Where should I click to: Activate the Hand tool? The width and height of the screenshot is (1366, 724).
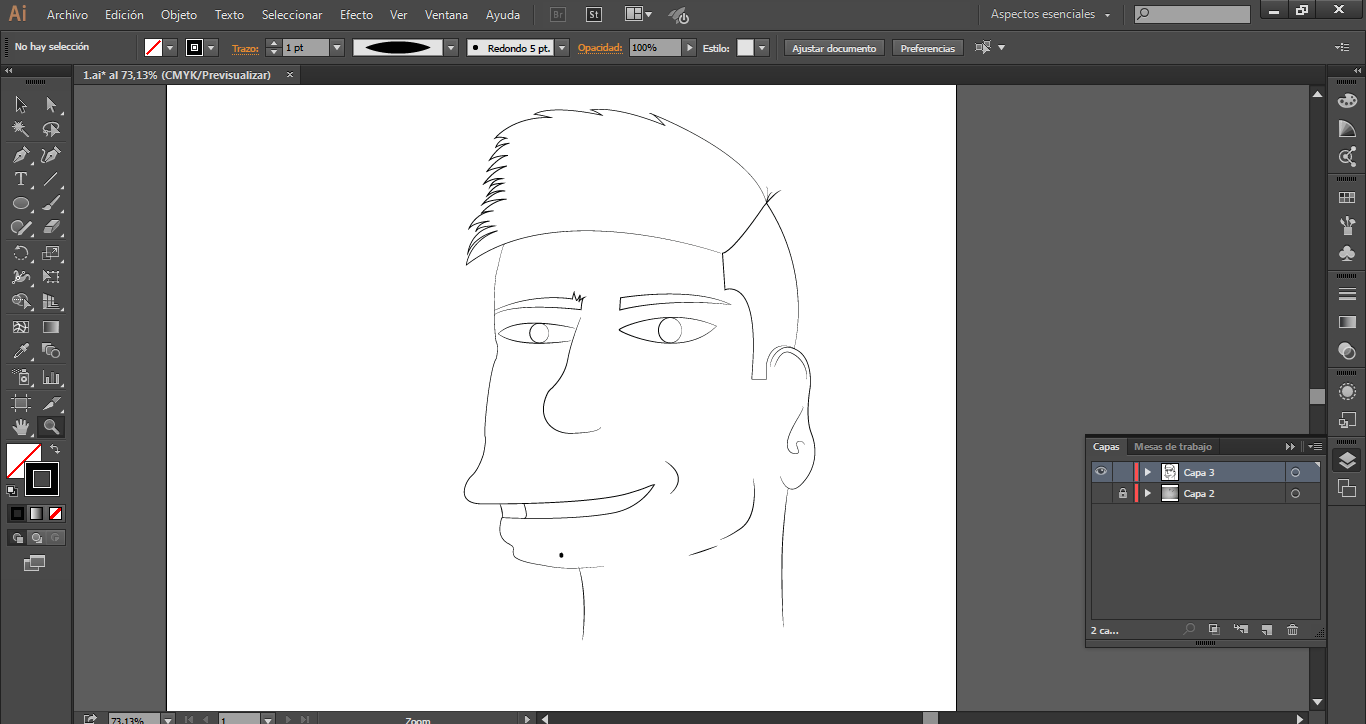(20, 427)
